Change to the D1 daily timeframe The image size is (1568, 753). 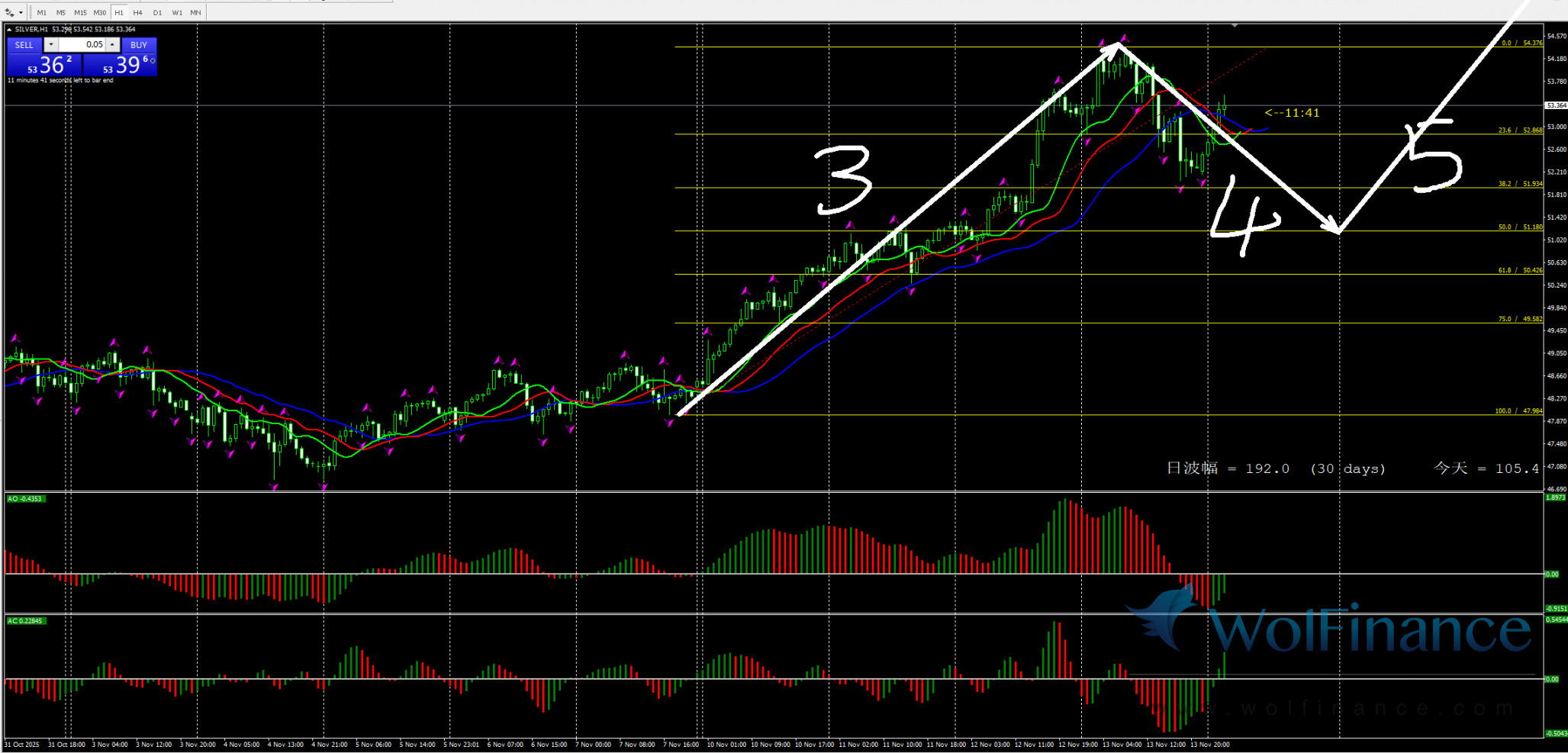(157, 13)
